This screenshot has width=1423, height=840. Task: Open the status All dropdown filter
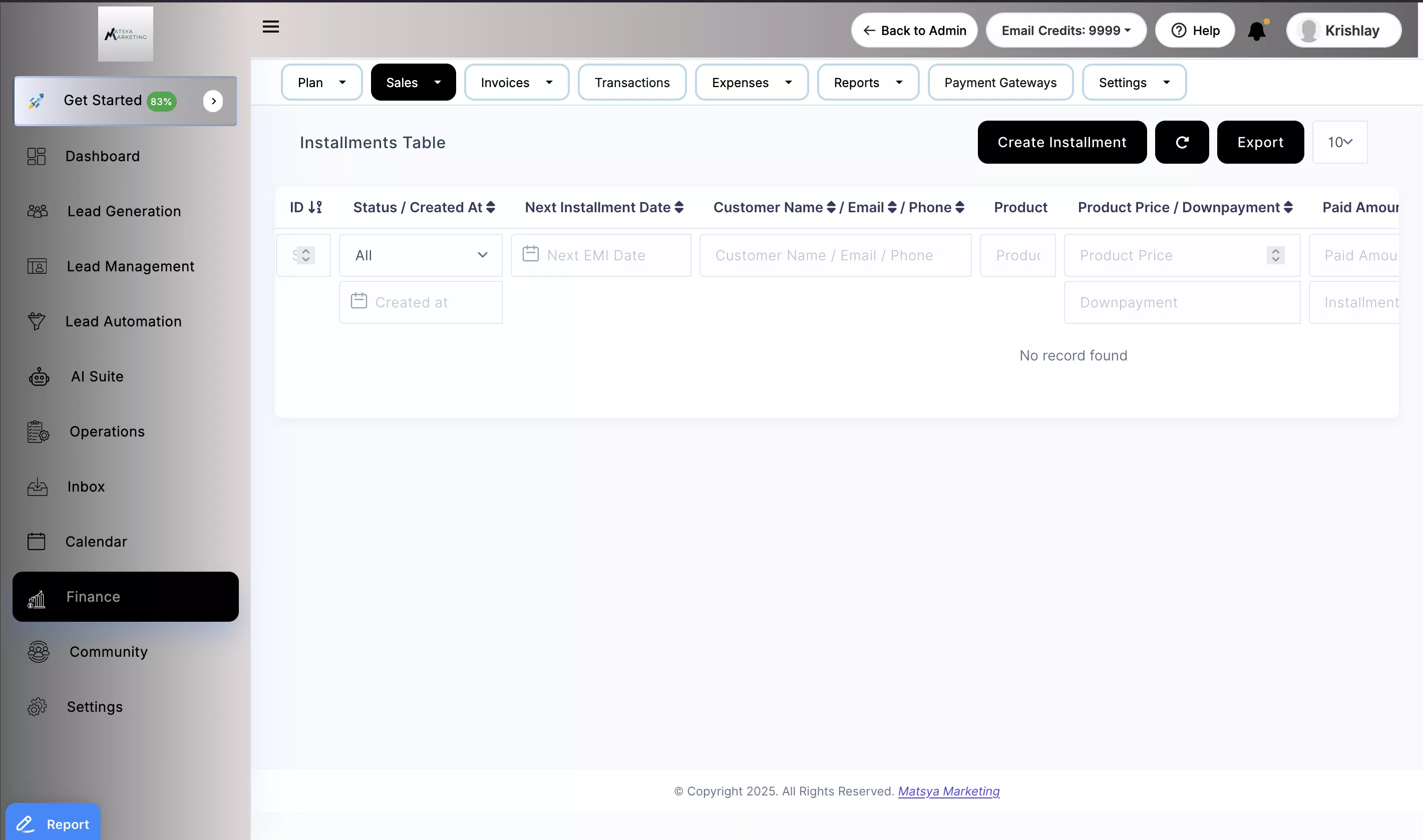pyautogui.click(x=421, y=255)
